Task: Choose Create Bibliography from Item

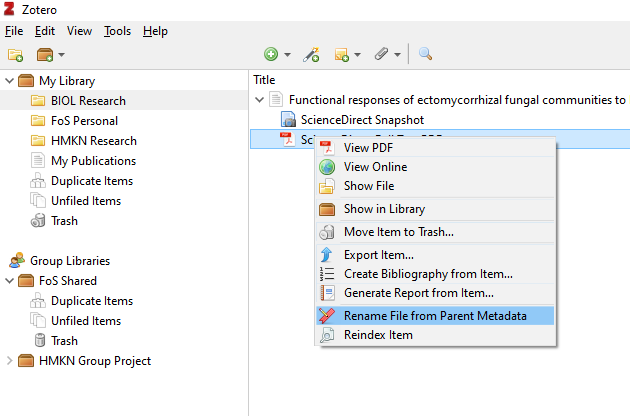Action: click(x=436, y=274)
